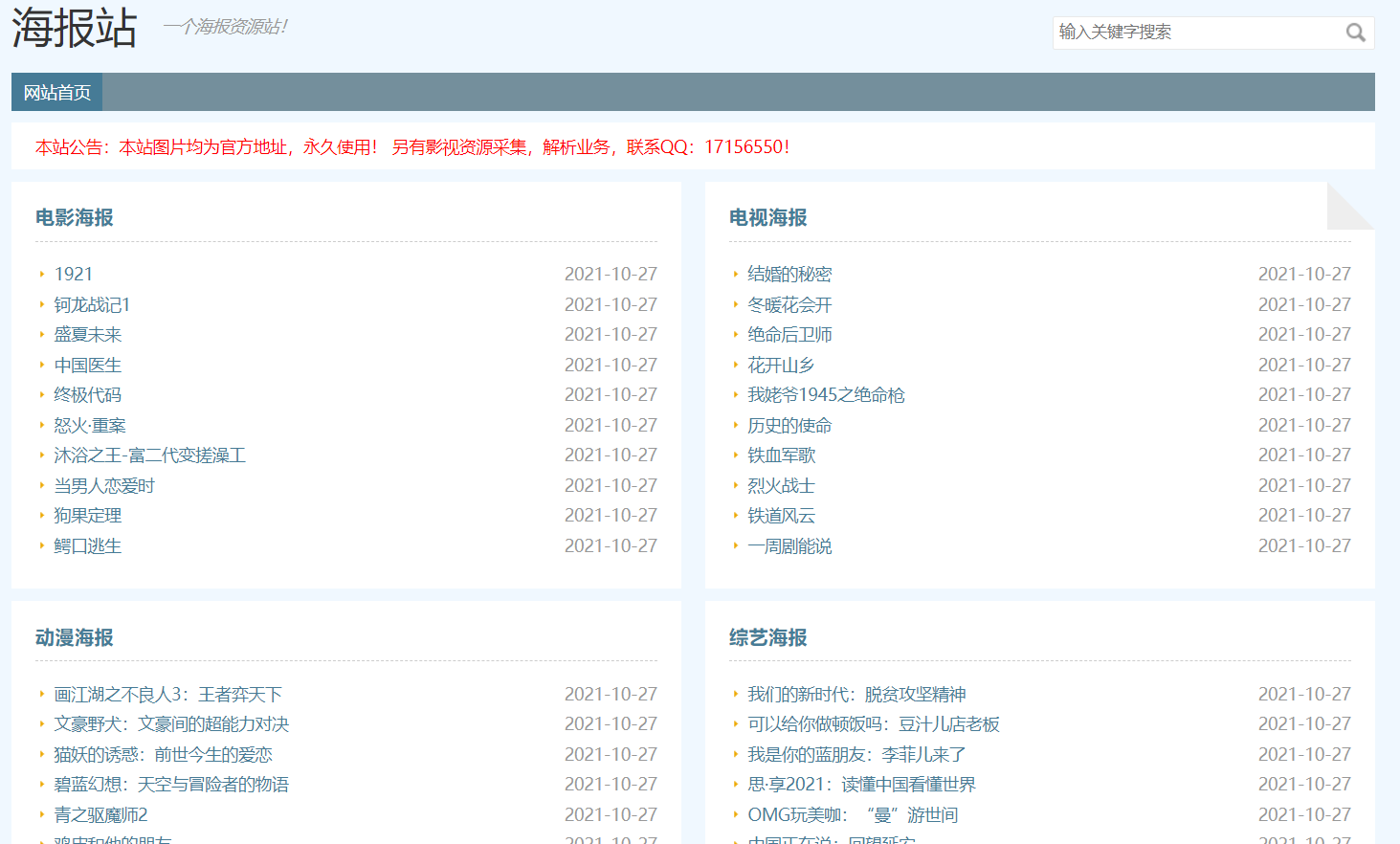The width and height of the screenshot is (1400, 844).
Task: Click the 海报站 site logo
Action: coord(75,28)
